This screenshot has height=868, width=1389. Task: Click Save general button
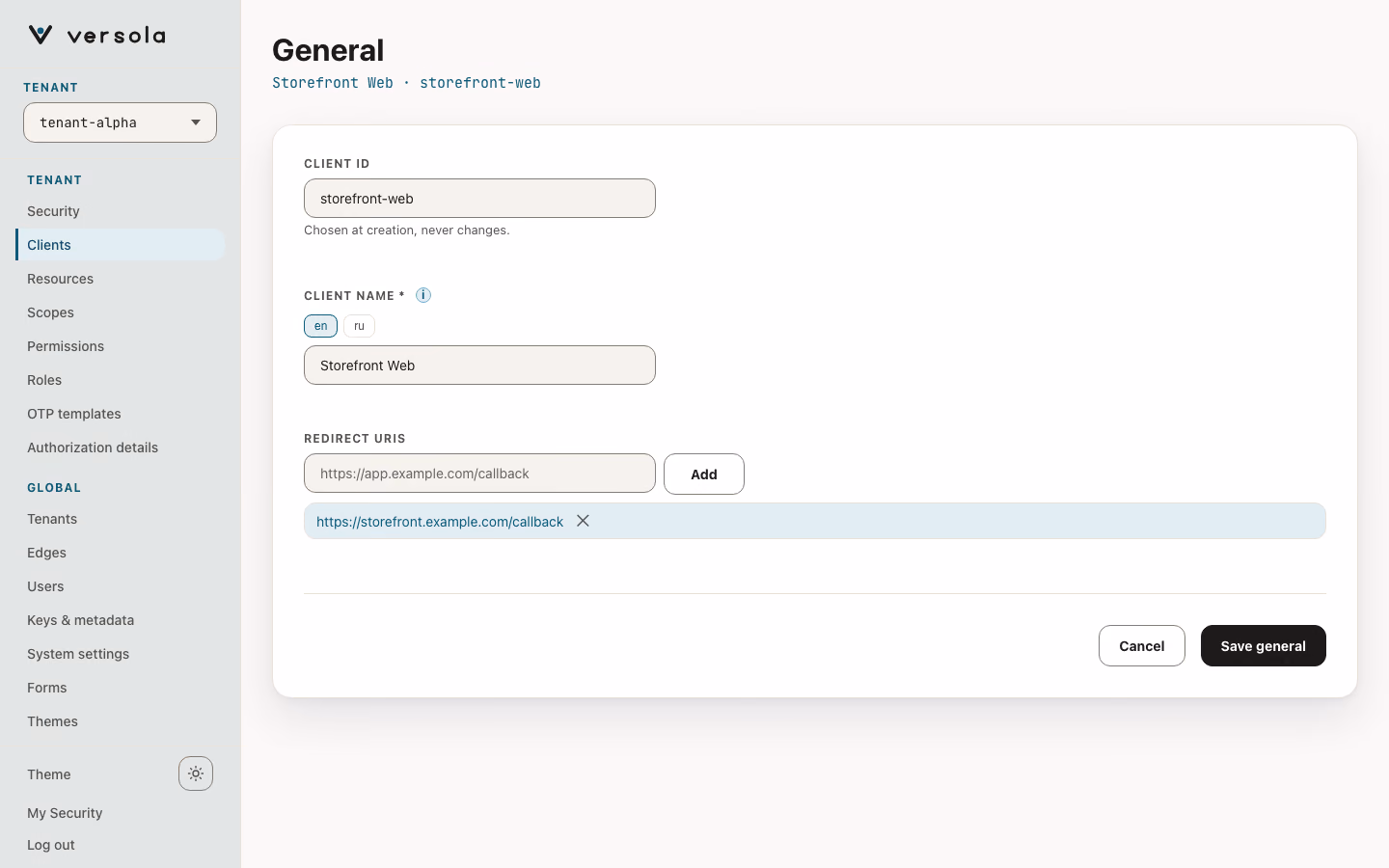[x=1264, y=646]
